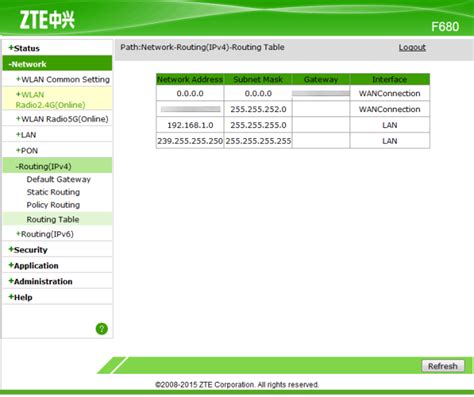Click the 239.255.255.250 network address cell
Viewport: 474px width, 397px height.
click(190, 141)
